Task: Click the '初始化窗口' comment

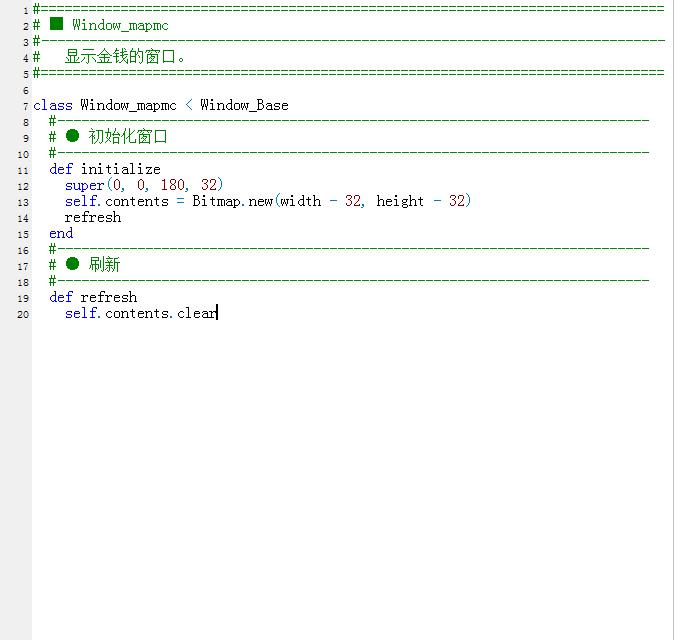Action: click(x=128, y=136)
